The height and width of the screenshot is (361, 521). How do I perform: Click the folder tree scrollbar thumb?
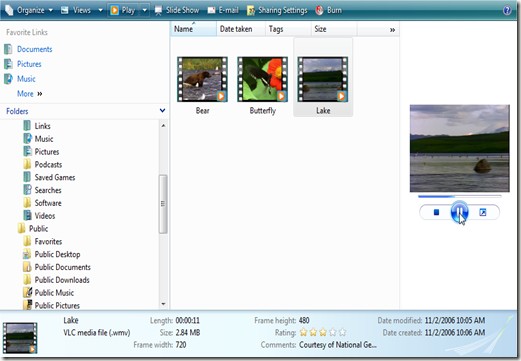[163, 204]
